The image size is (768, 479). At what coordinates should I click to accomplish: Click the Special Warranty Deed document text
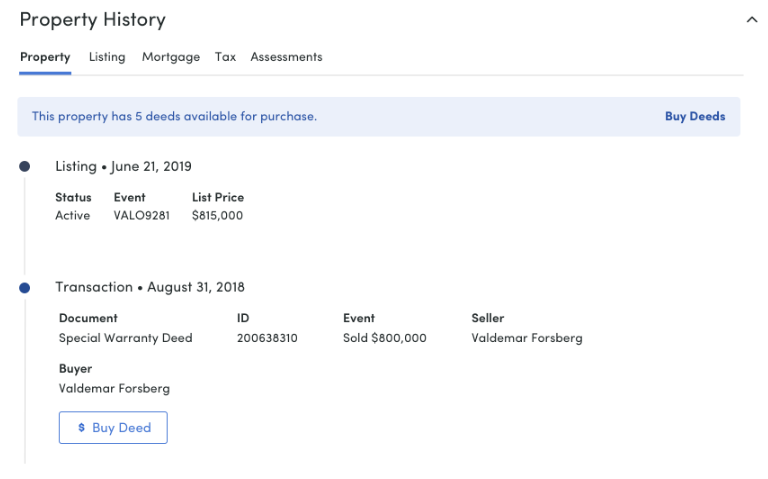pos(126,338)
